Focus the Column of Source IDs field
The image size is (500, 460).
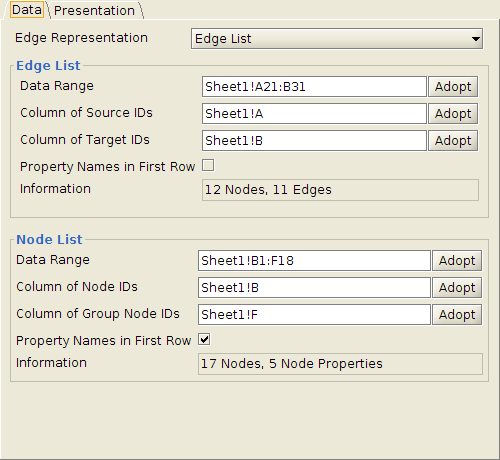pos(314,114)
